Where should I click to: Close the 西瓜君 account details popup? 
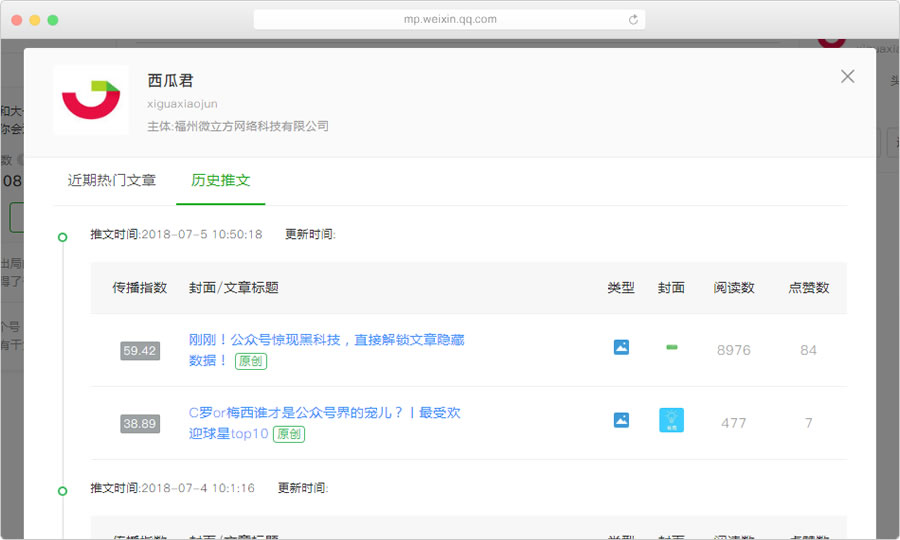(847, 77)
